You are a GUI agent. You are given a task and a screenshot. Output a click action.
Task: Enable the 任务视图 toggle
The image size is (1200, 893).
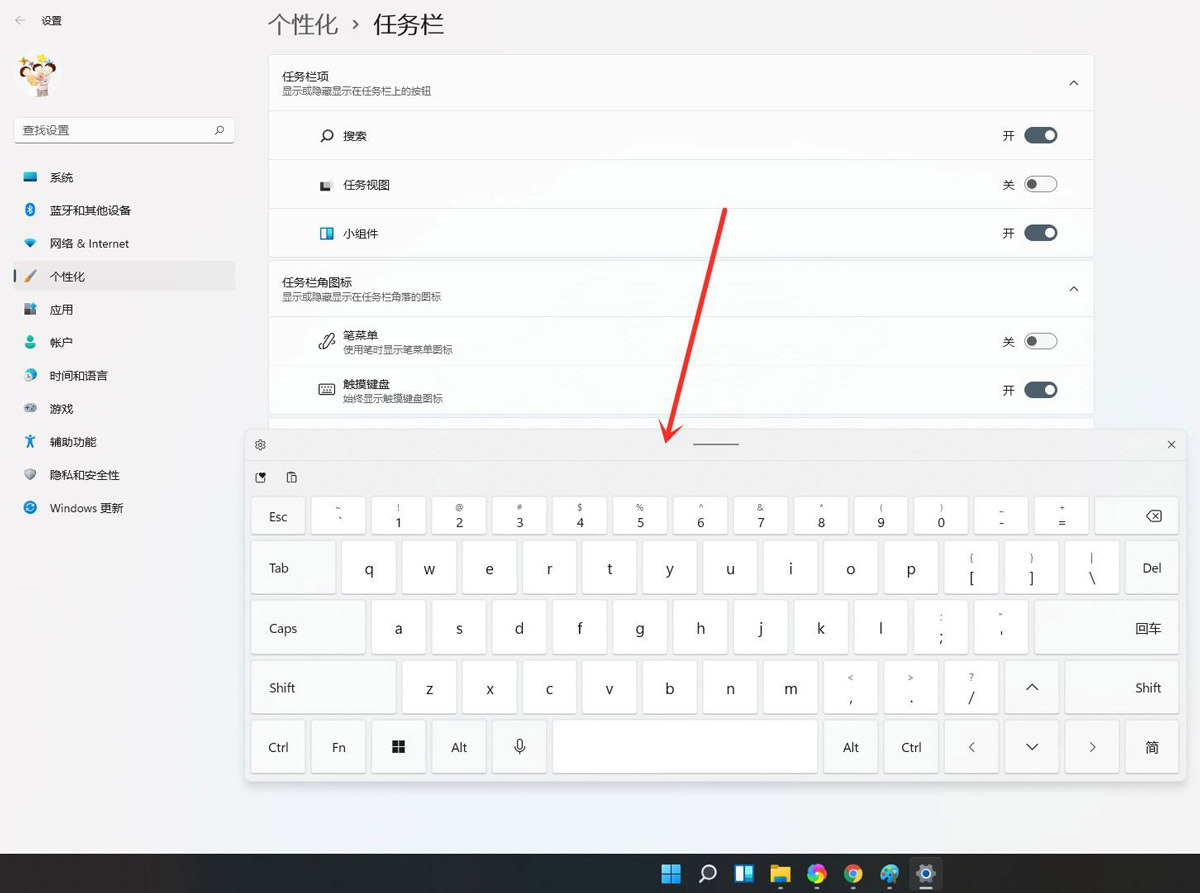[1040, 183]
